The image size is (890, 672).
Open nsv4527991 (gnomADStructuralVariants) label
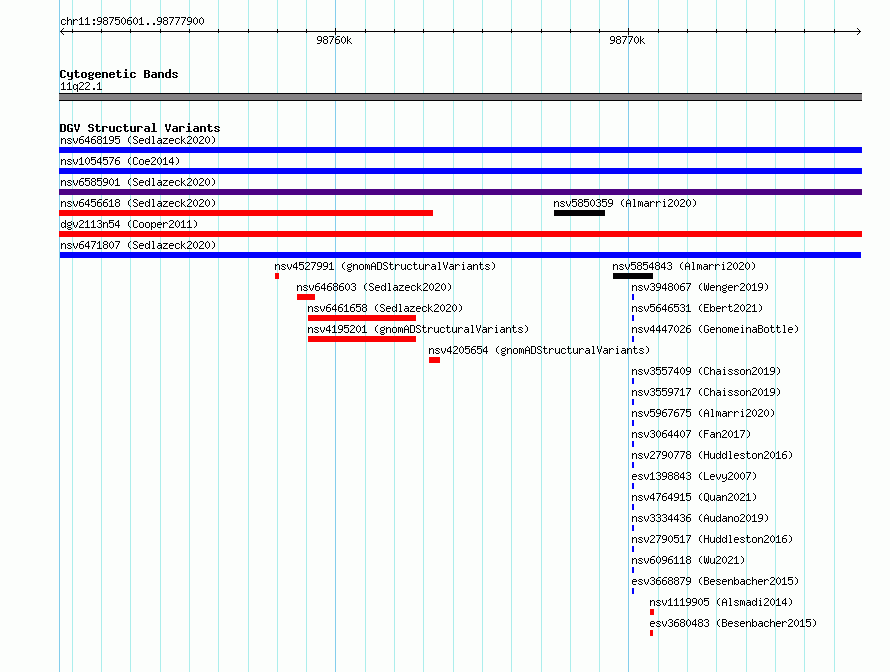pos(385,266)
